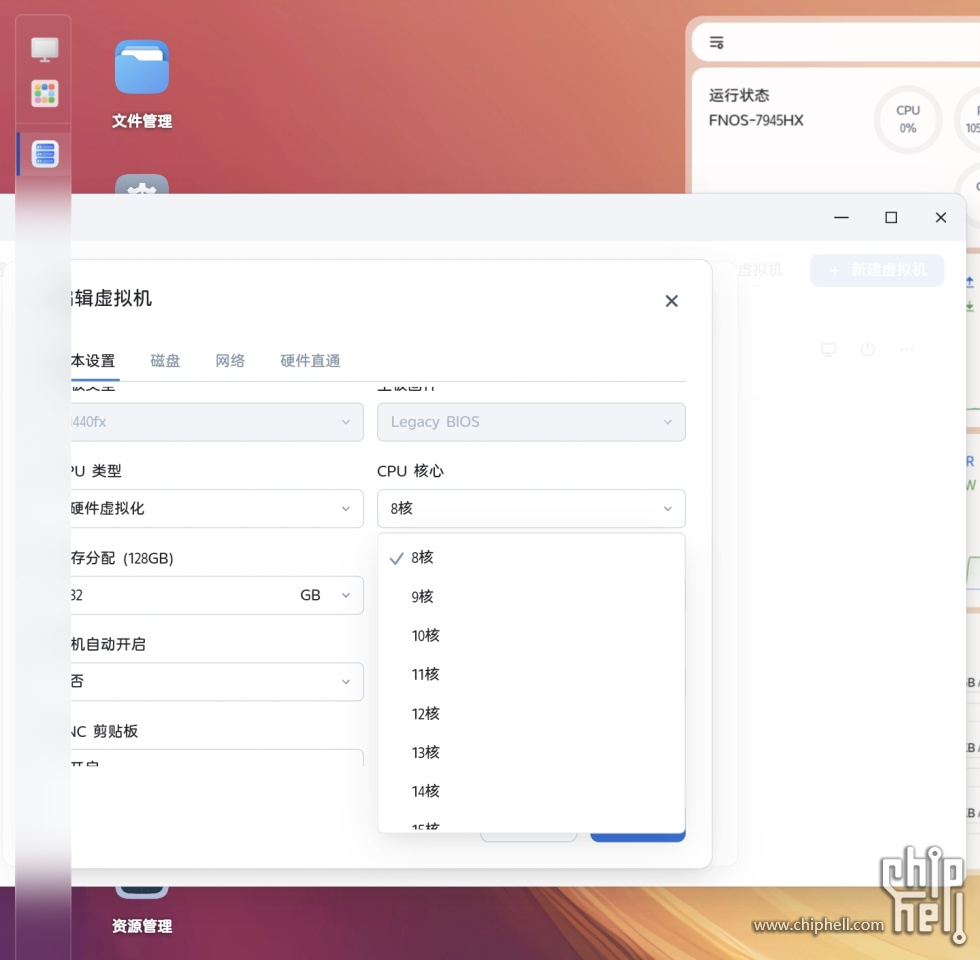This screenshot has height=960, width=980.
Task: Open the three-dot more options for the VM
Action: click(x=906, y=350)
